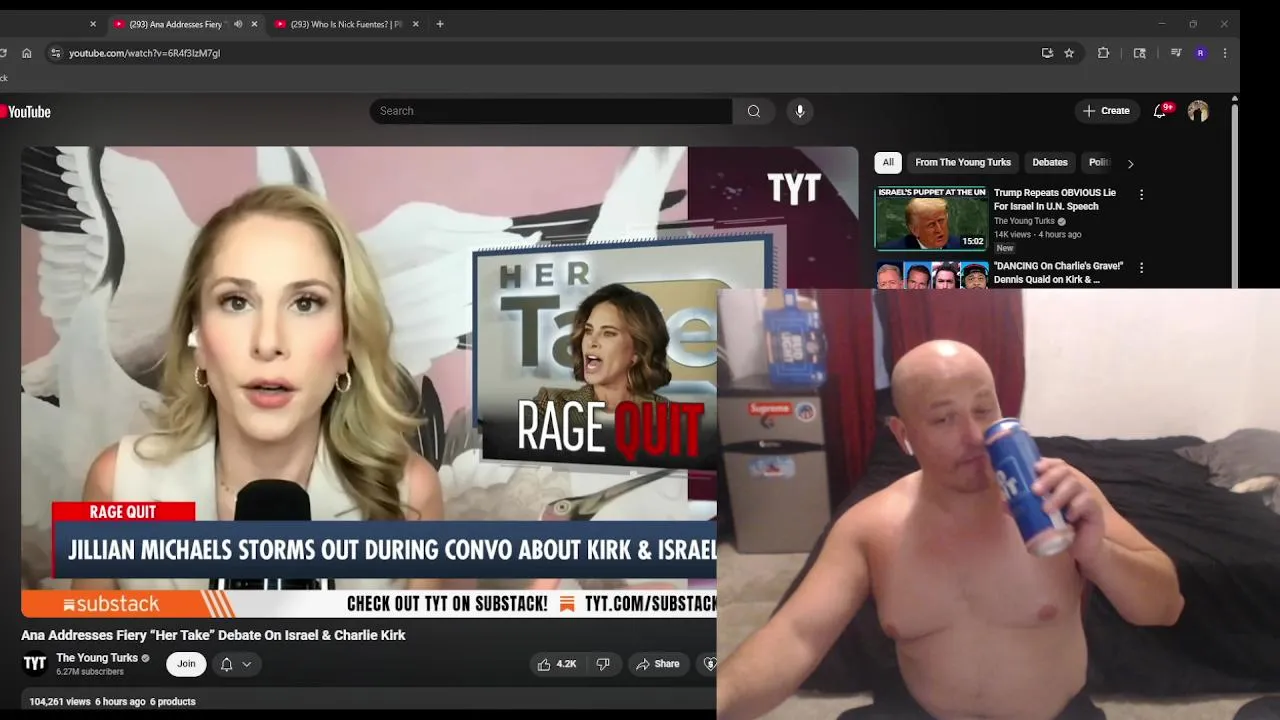This screenshot has height=720, width=1280.
Task: Select the cut-off Politics filter chip
Action: pyautogui.click(x=1098, y=162)
